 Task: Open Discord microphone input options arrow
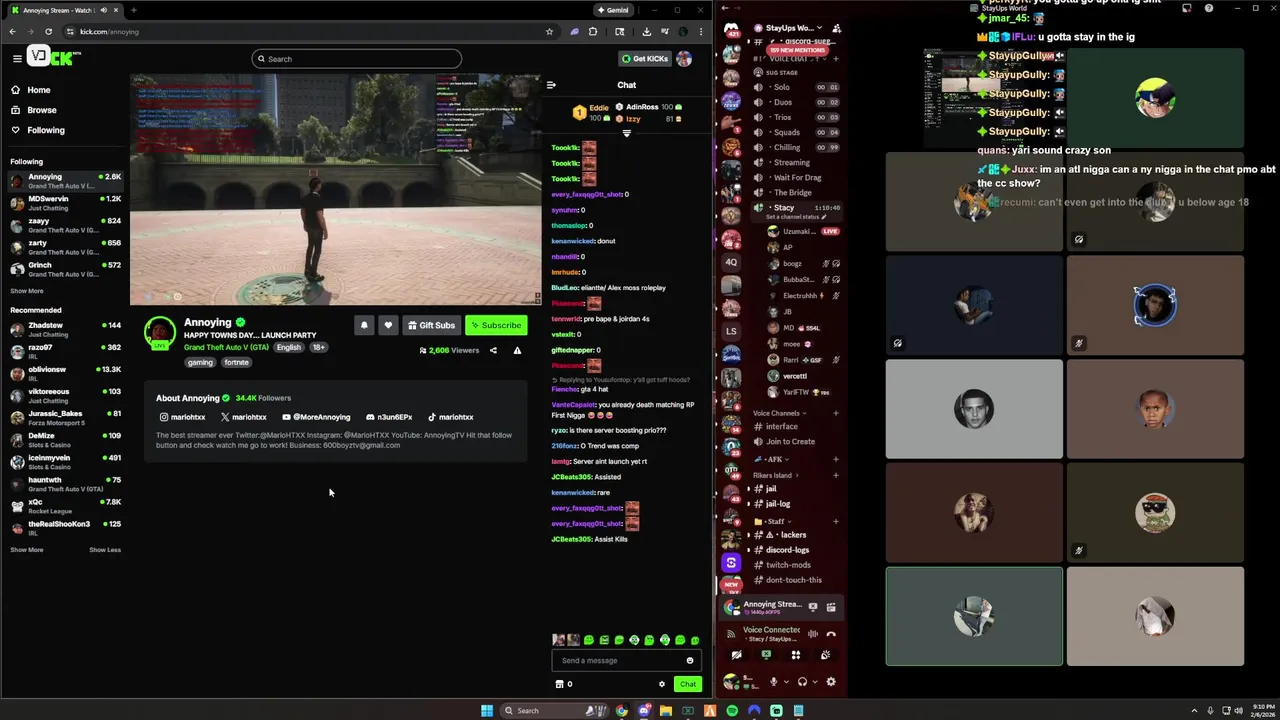pos(785,682)
